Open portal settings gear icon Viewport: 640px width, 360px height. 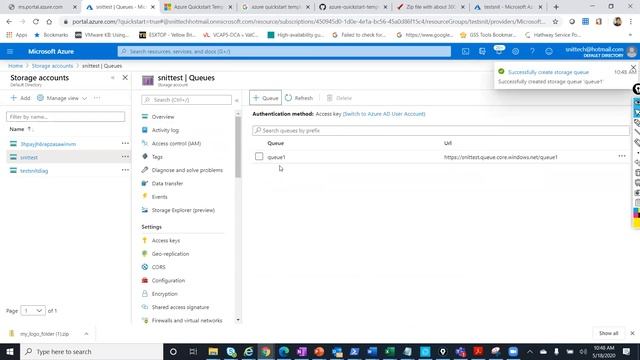coord(516,51)
